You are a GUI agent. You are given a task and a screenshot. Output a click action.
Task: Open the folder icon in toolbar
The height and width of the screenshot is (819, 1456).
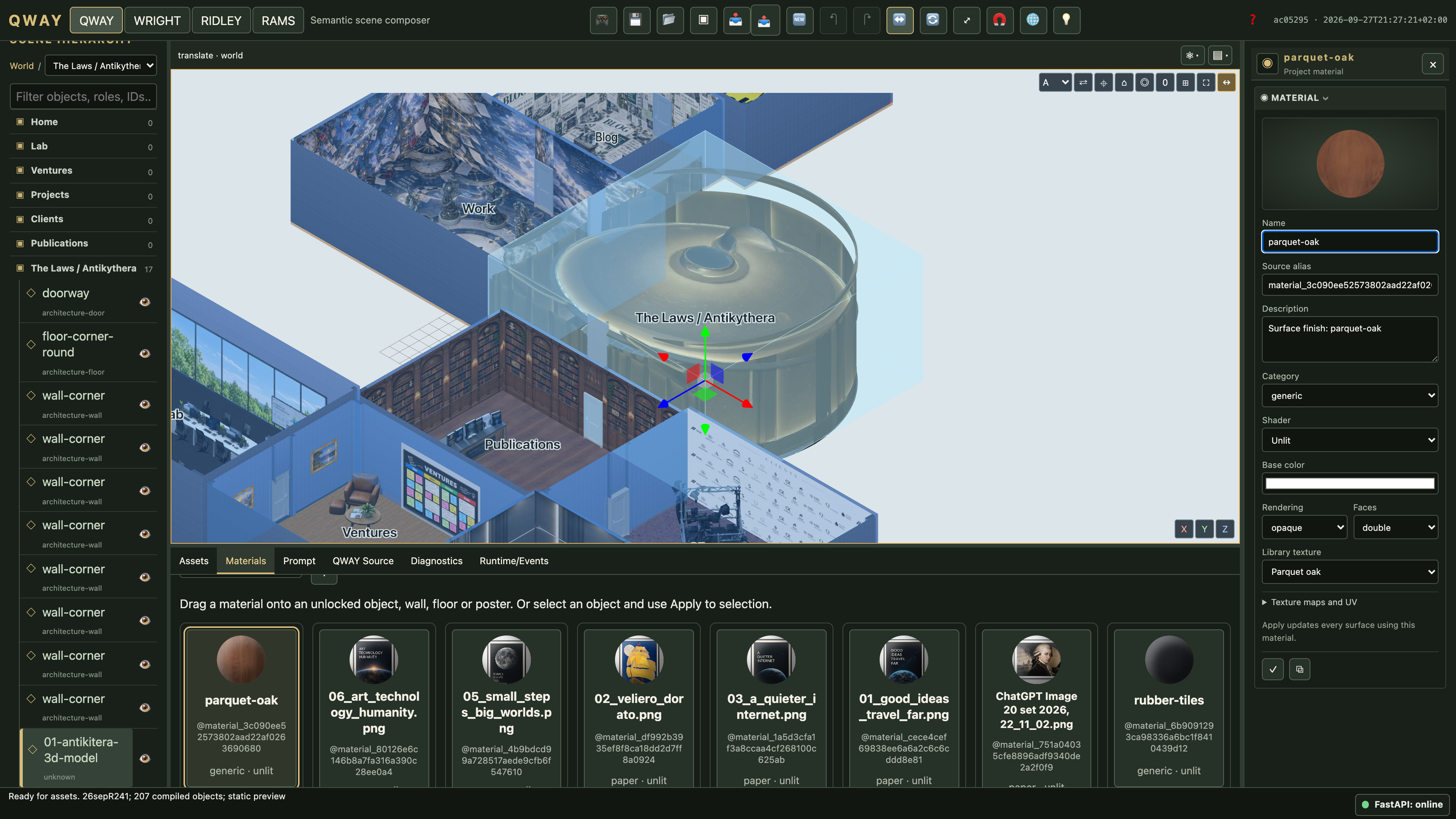[x=669, y=20]
